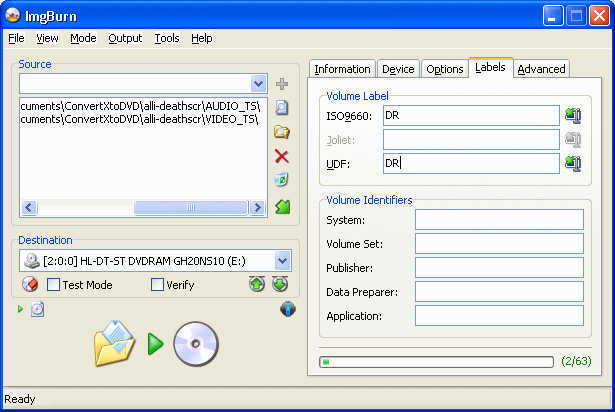
Task: Click the source list horizontal scrollbar thumb
Action: (191, 207)
